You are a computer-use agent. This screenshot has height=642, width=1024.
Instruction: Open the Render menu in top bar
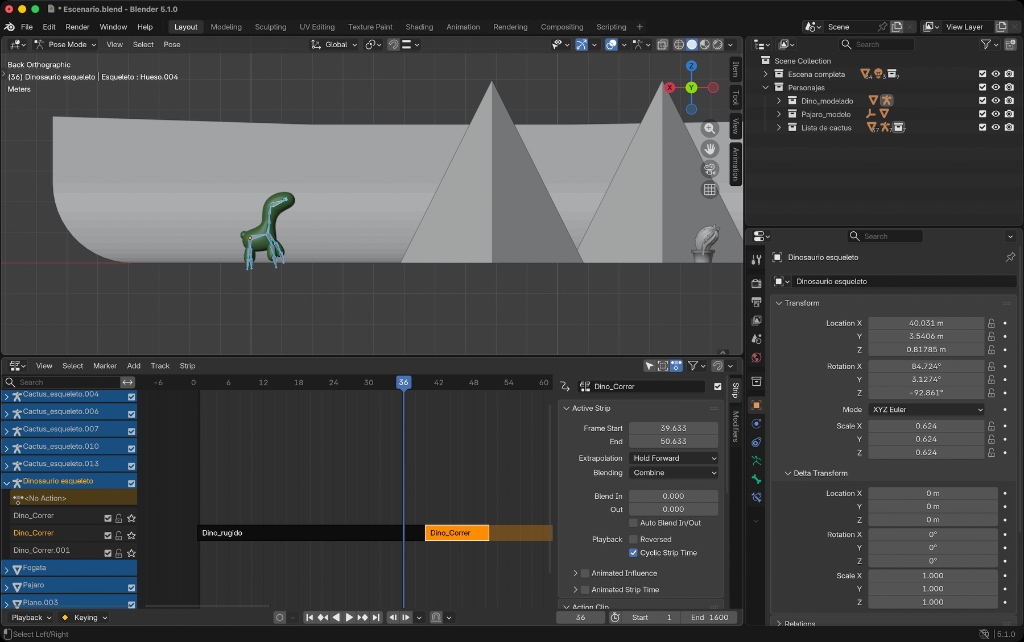(77, 27)
